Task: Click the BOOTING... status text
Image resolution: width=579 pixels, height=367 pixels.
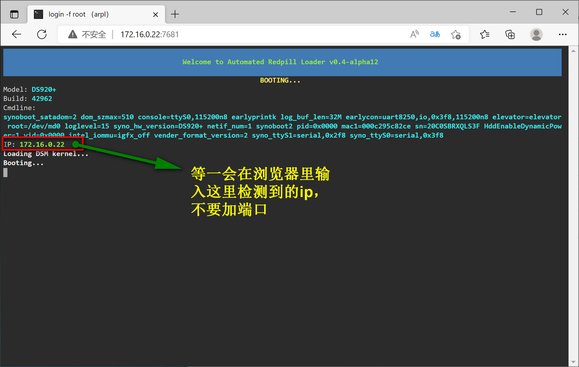Action: 280,80
